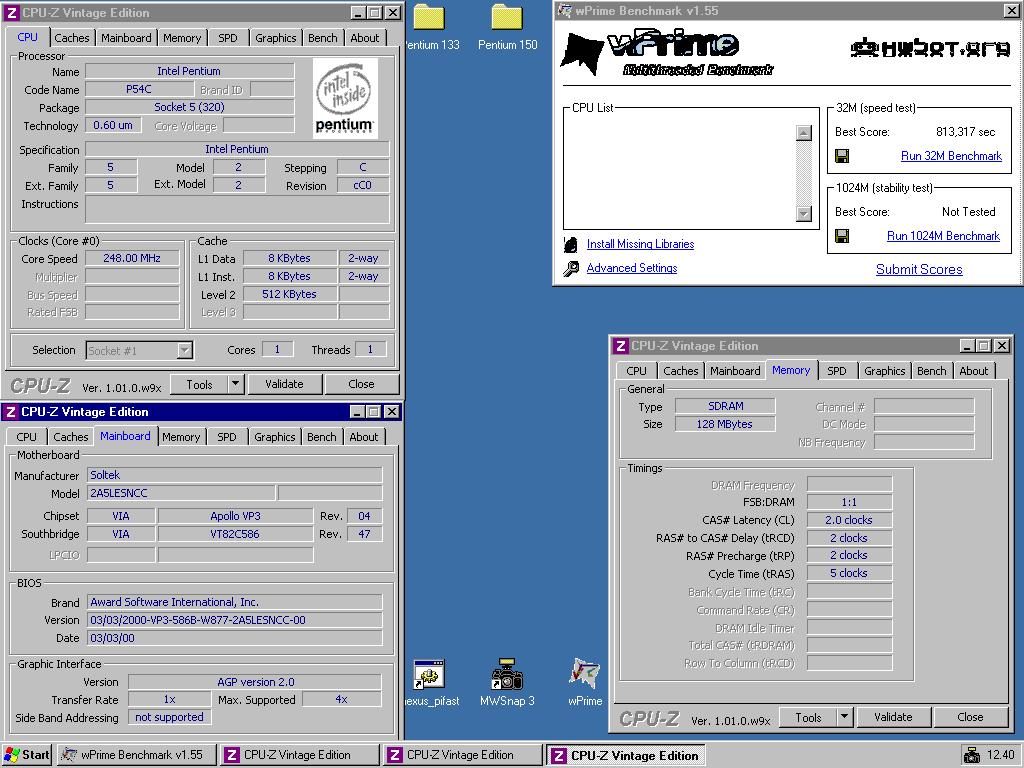Click the 813,317 sec best score value
1024x768 pixels.
pos(965,132)
